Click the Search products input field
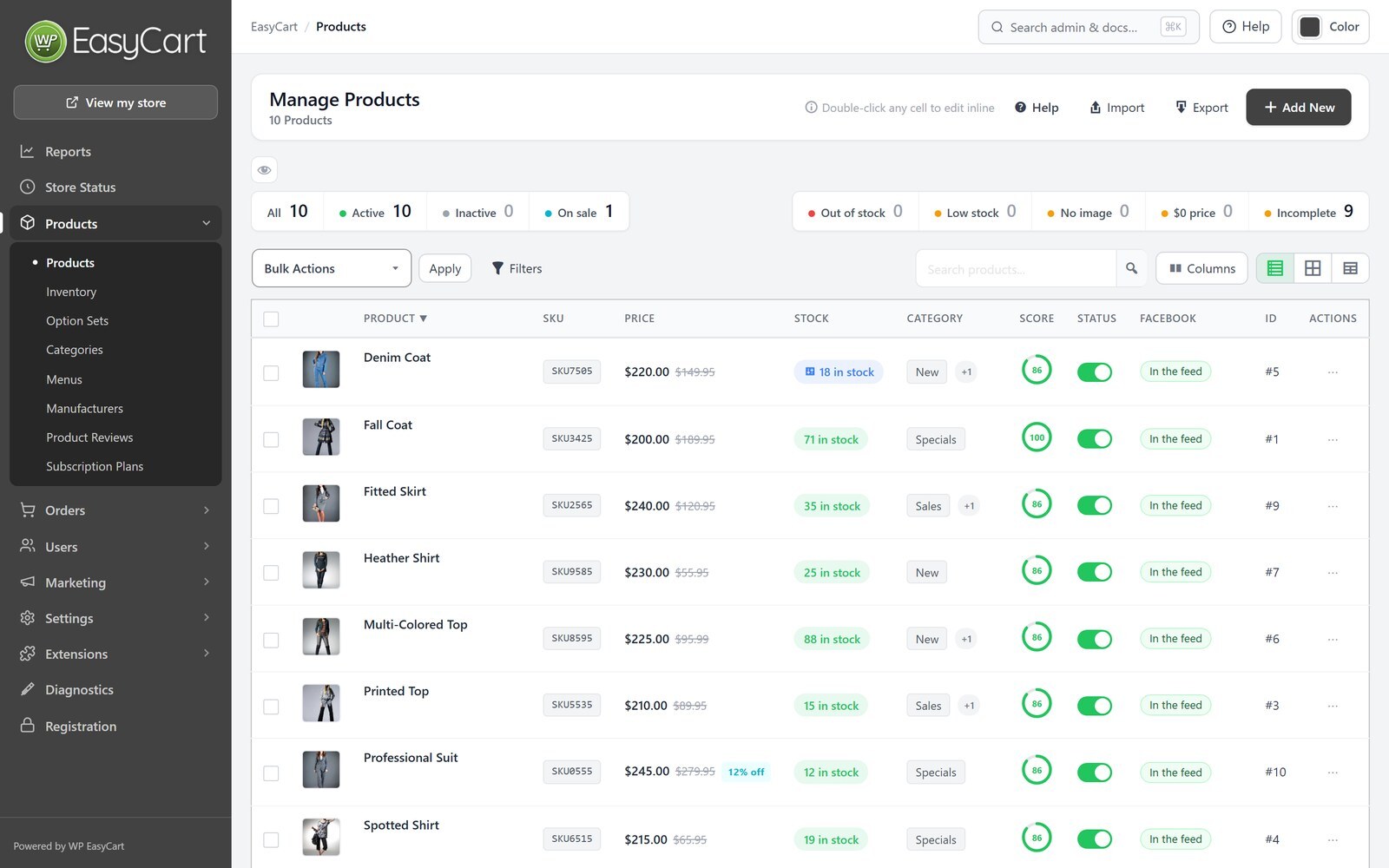Image resolution: width=1389 pixels, height=868 pixels. [1016, 269]
